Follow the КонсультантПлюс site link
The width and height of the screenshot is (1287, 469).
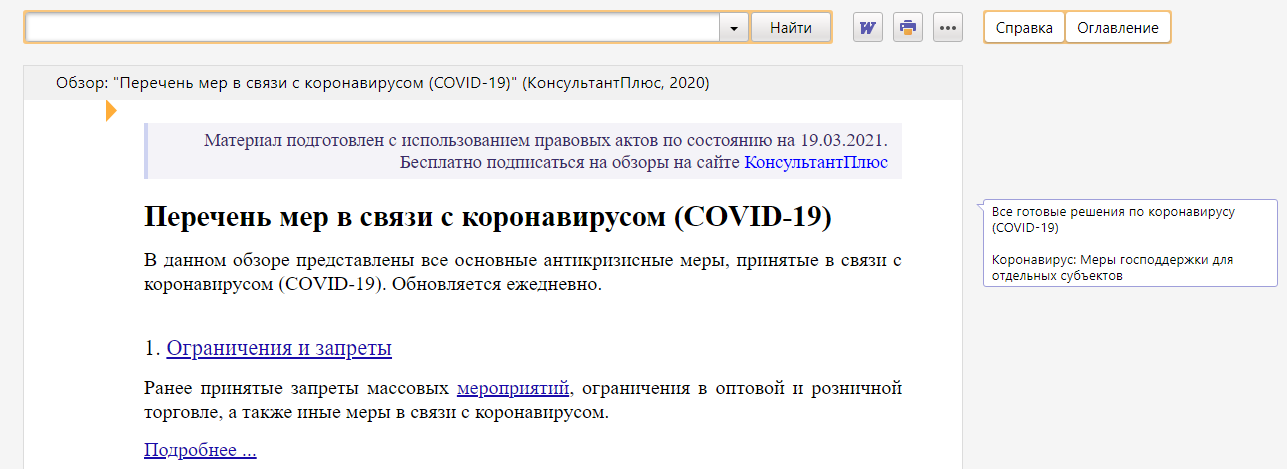point(815,162)
